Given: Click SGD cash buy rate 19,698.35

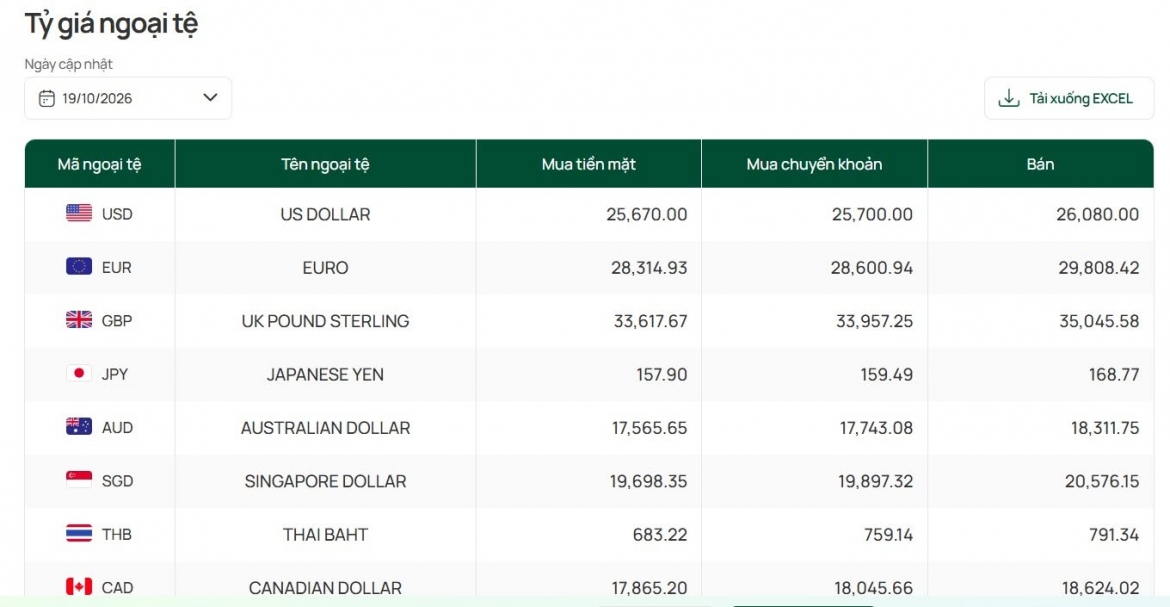Looking at the screenshot, I should 648,481.
